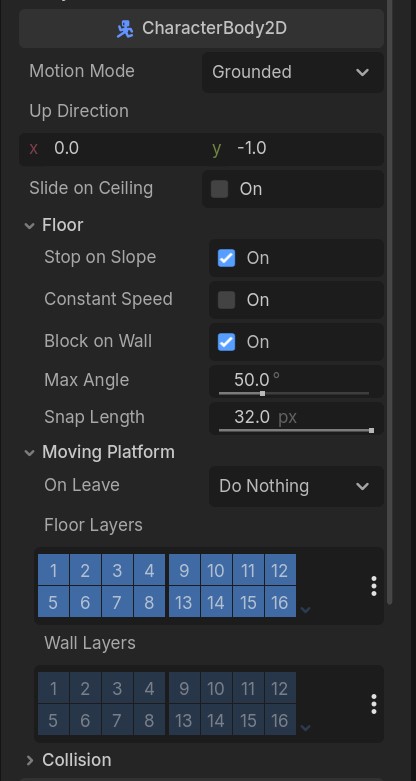
Task: Open Wall Layers three-dot options menu
Action: (x=374, y=704)
